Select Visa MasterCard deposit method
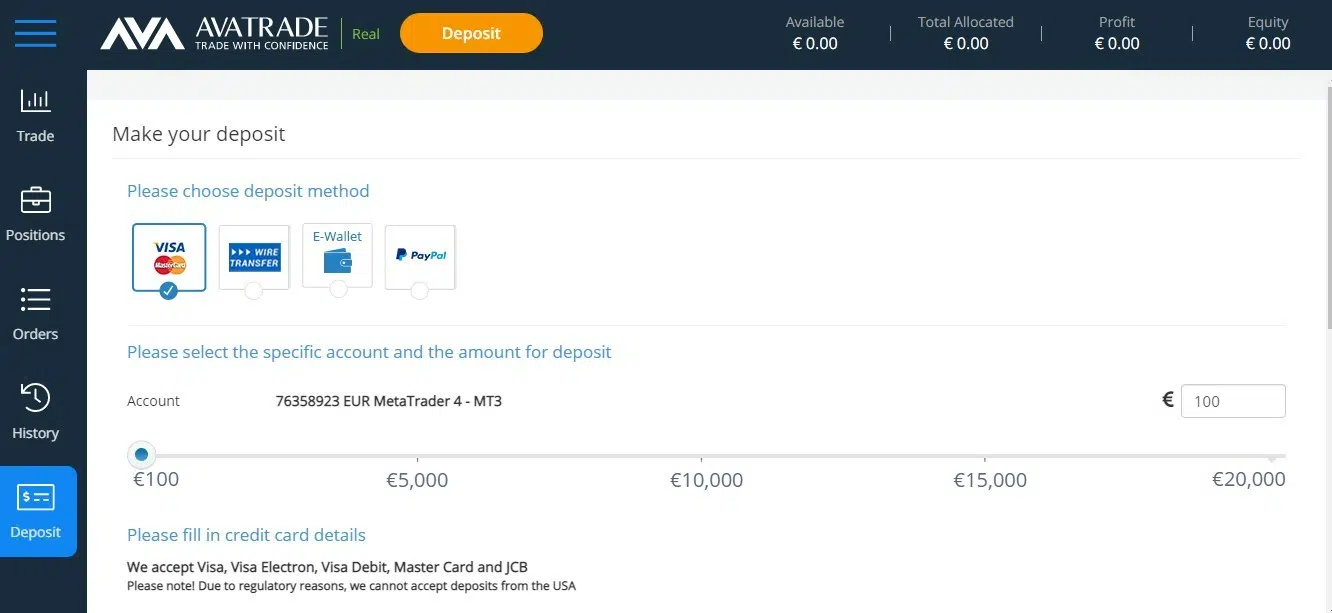Screen dimensions: 1332x613 pos(169,257)
